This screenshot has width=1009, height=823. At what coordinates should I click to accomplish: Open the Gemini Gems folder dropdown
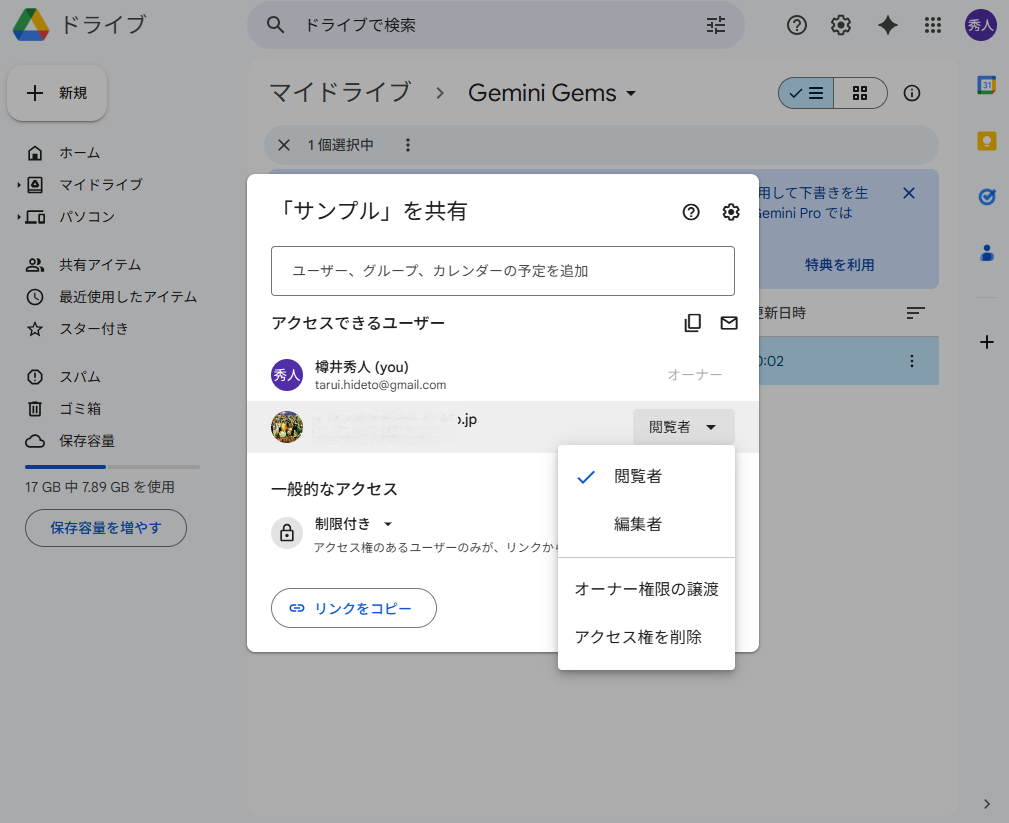click(630, 92)
